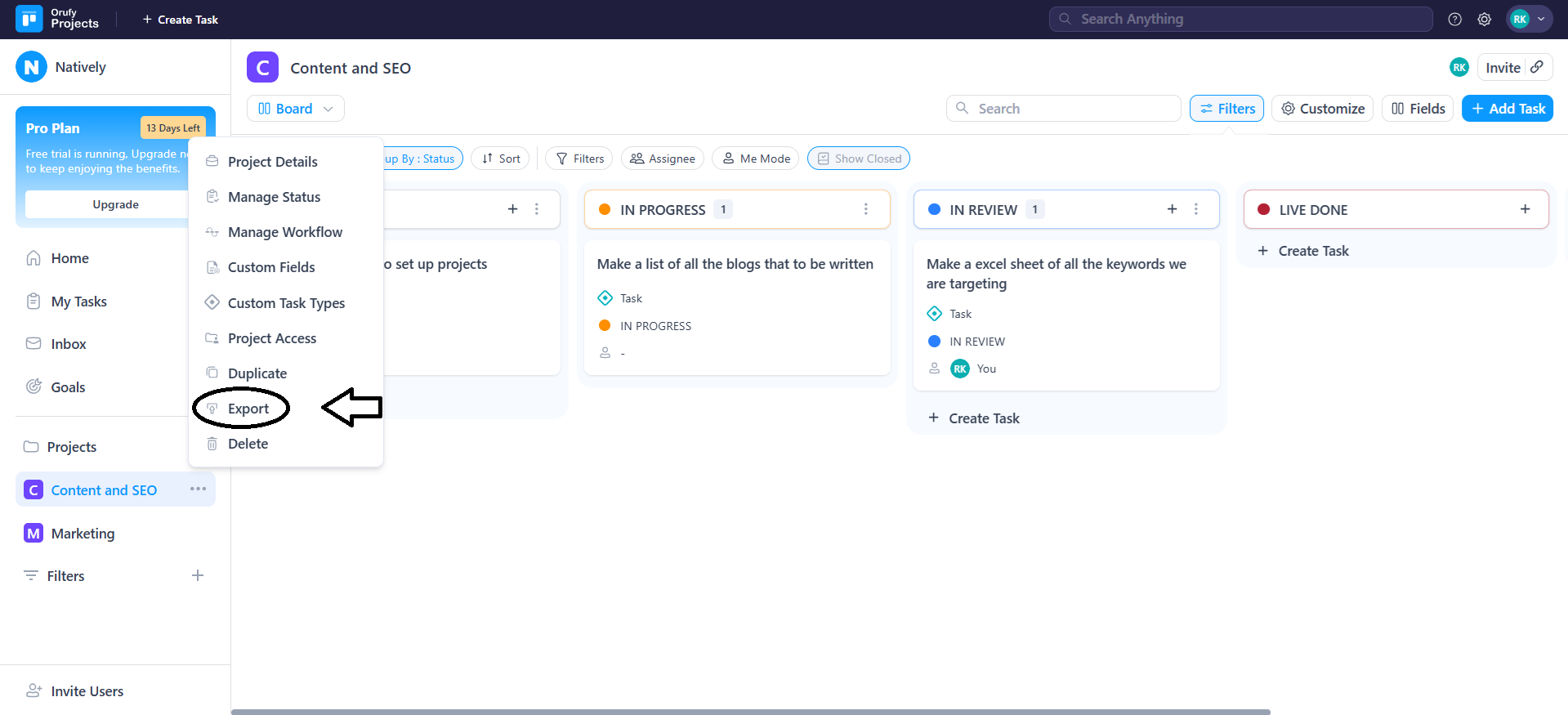The width and height of the screenshot is (1568, 715).
Task: Add a task via IN REVIEW plus icon
Action: coord(1172,209)
